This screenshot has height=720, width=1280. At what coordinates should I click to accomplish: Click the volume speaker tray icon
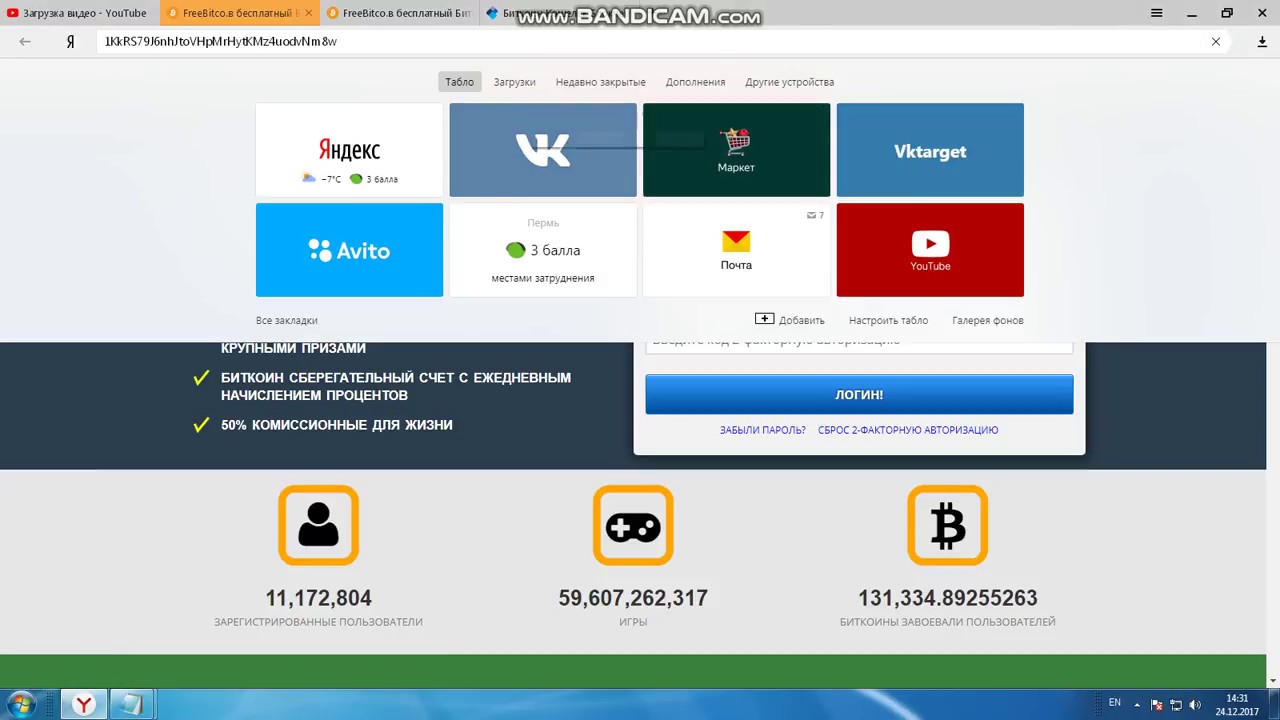pos(1195,705)
